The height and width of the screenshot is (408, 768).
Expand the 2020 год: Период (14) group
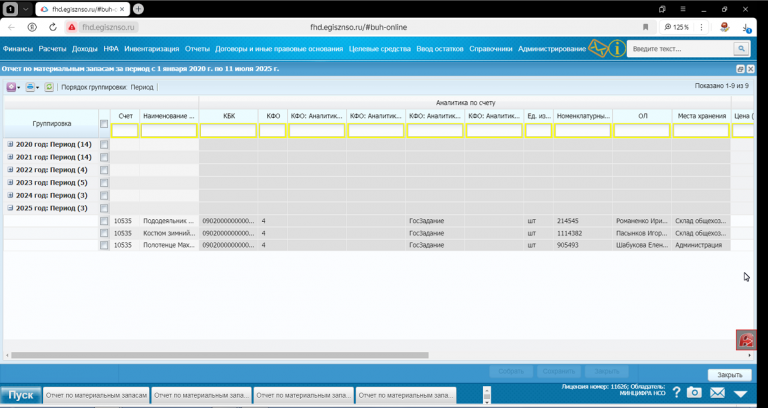click(10, 144)
